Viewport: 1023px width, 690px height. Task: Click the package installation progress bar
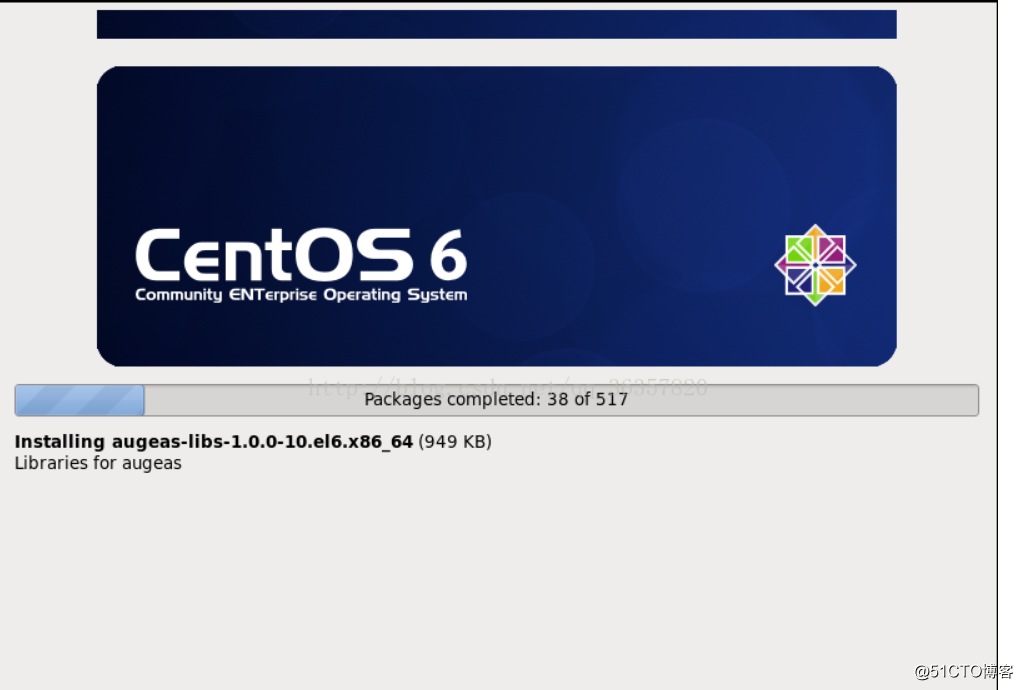(x=496, y=400)
